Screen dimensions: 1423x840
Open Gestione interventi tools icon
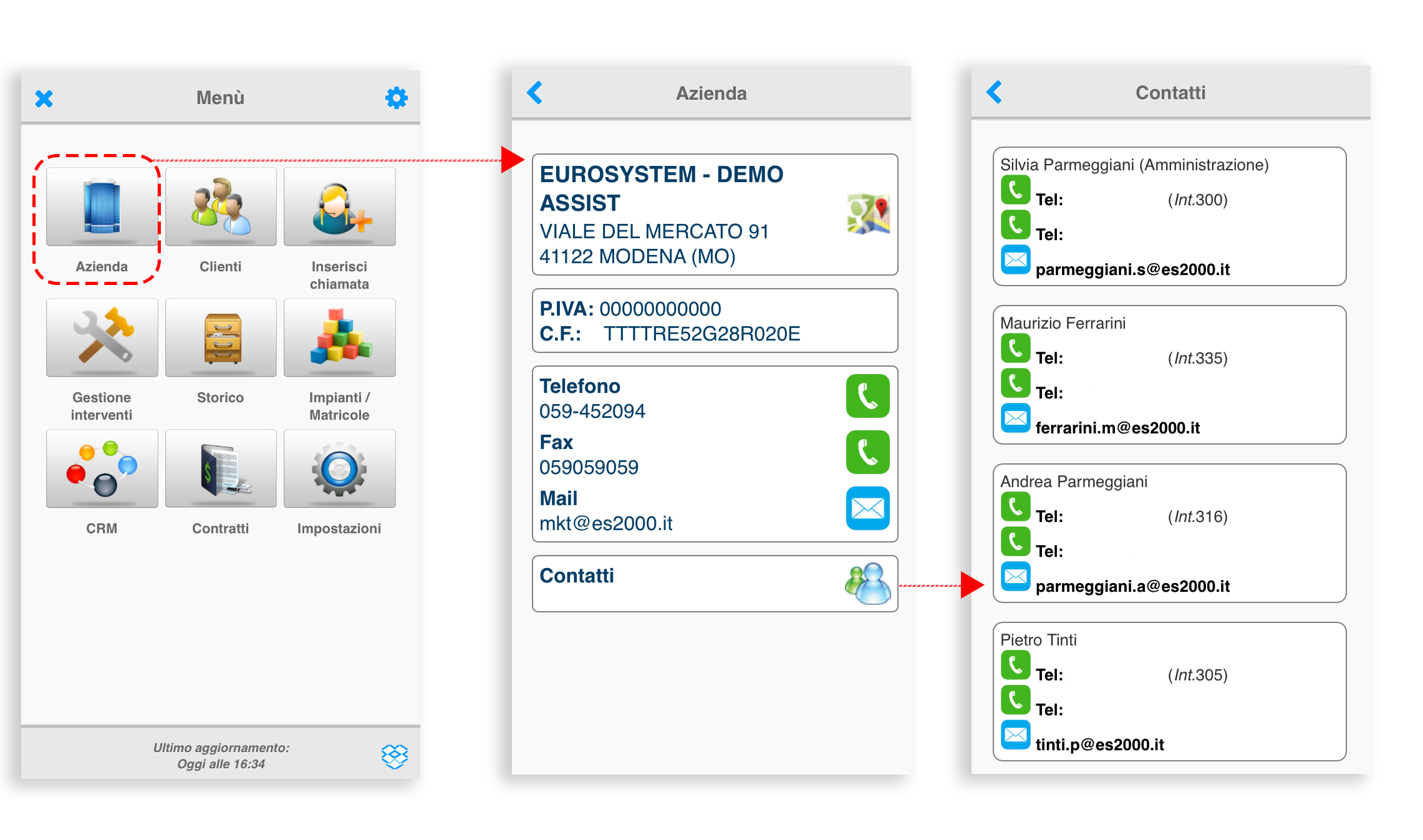102,337
